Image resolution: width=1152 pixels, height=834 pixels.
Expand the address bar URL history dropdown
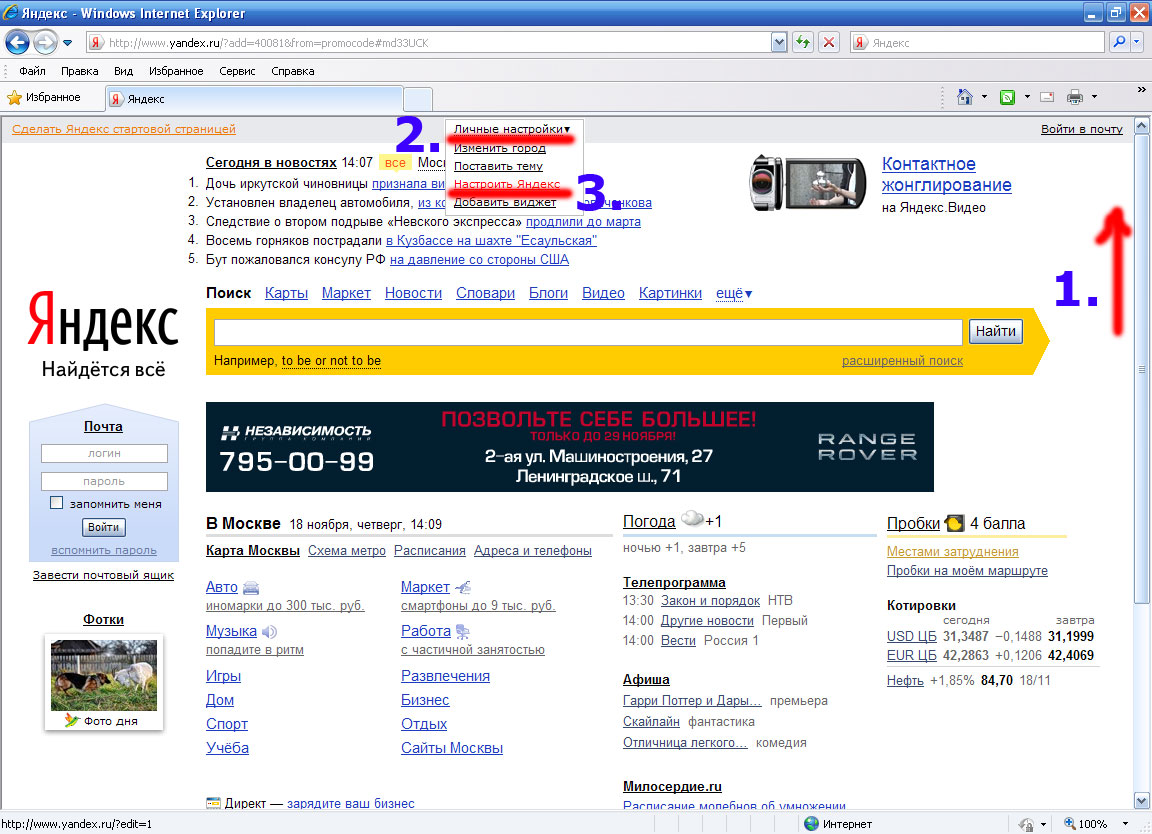[779, 43]
